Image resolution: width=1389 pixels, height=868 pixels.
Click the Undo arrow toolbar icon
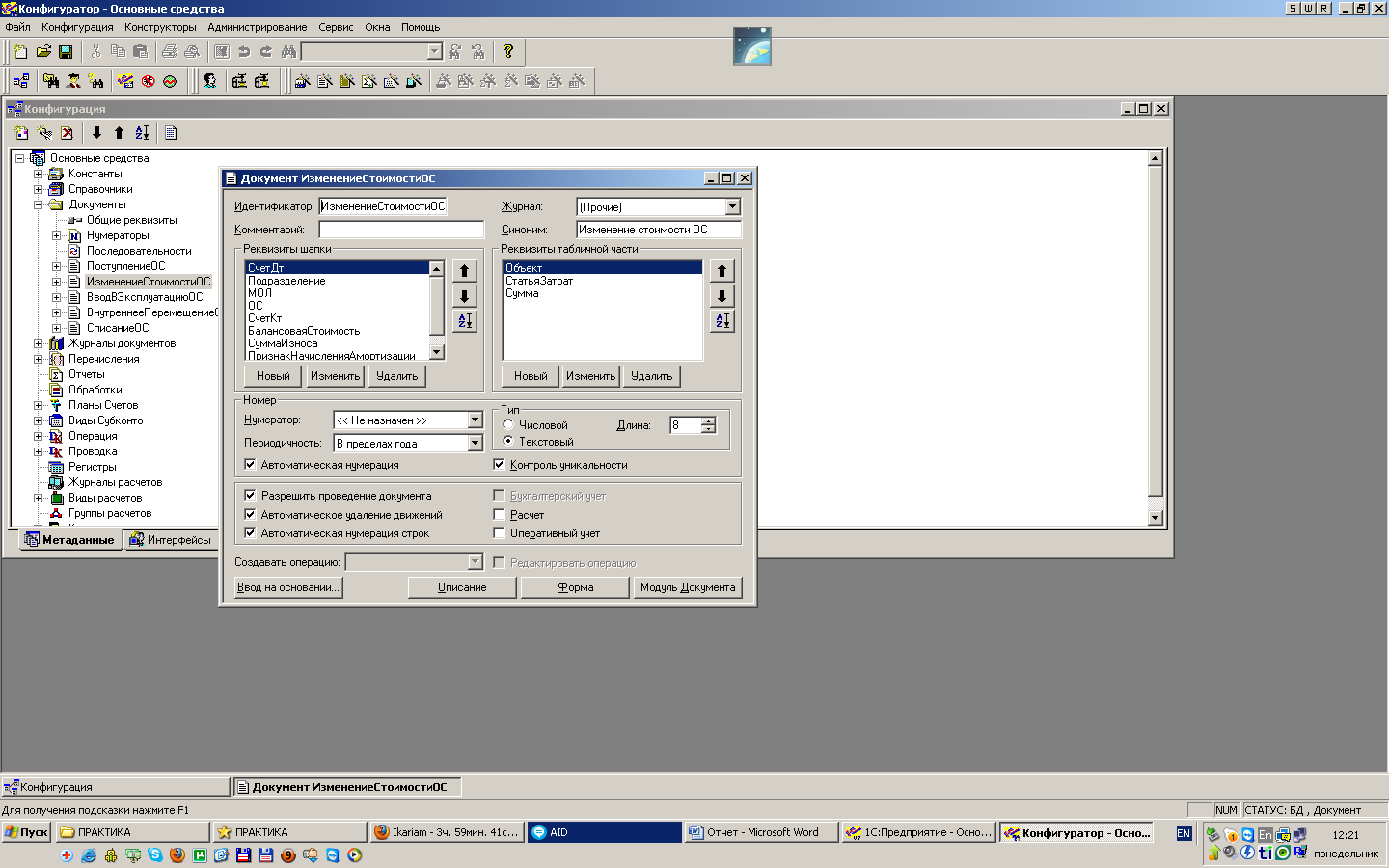tap(244, 51)
